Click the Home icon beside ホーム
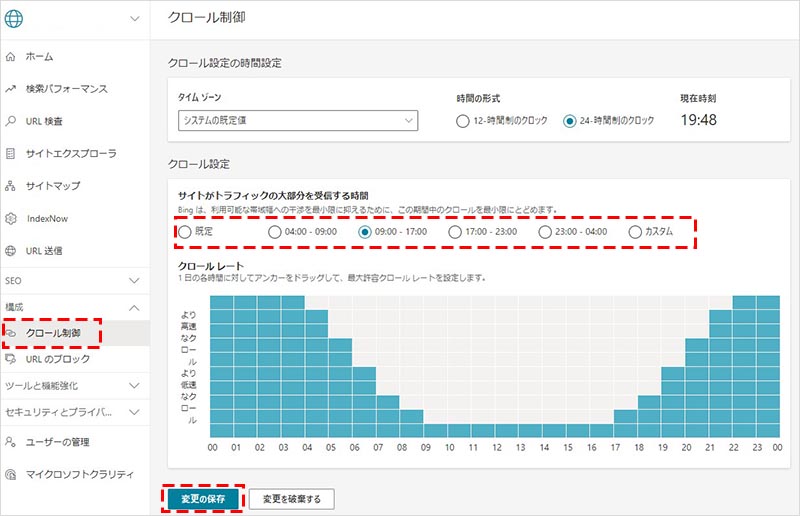The image size is (800, 516). click(x=10, y=56)
